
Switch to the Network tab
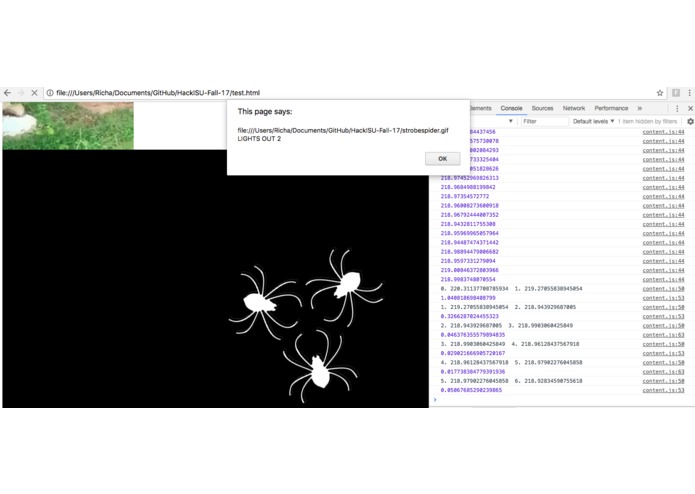click(x=574, y=108)
